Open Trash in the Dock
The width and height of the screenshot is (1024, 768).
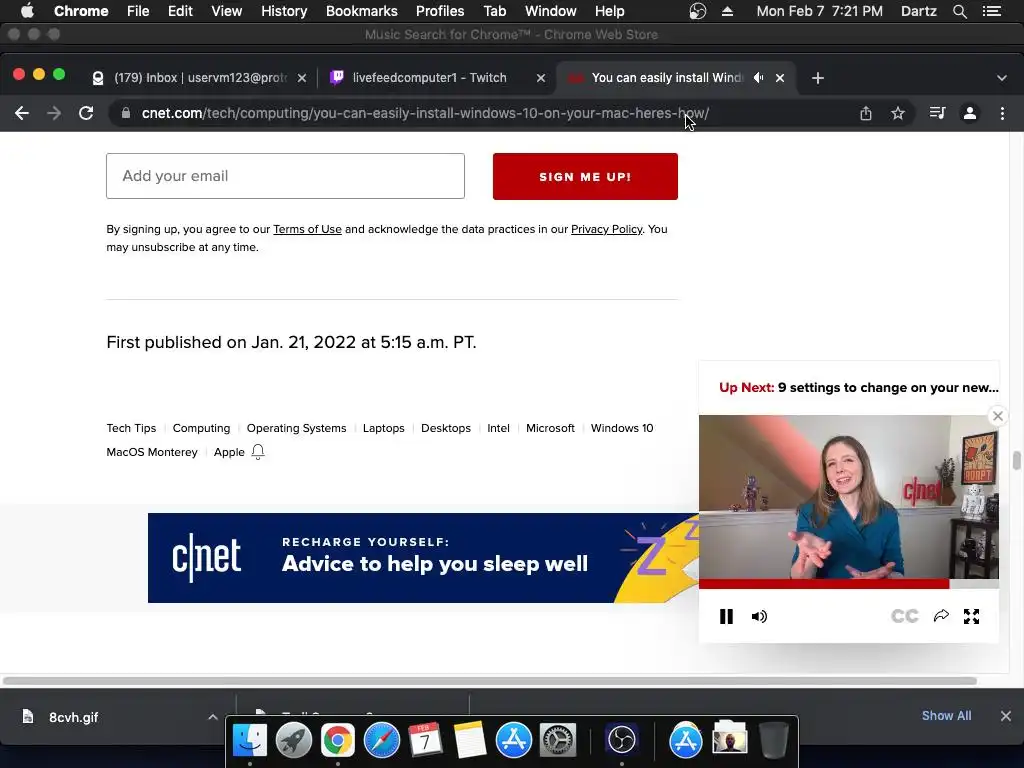coord(774,741)
